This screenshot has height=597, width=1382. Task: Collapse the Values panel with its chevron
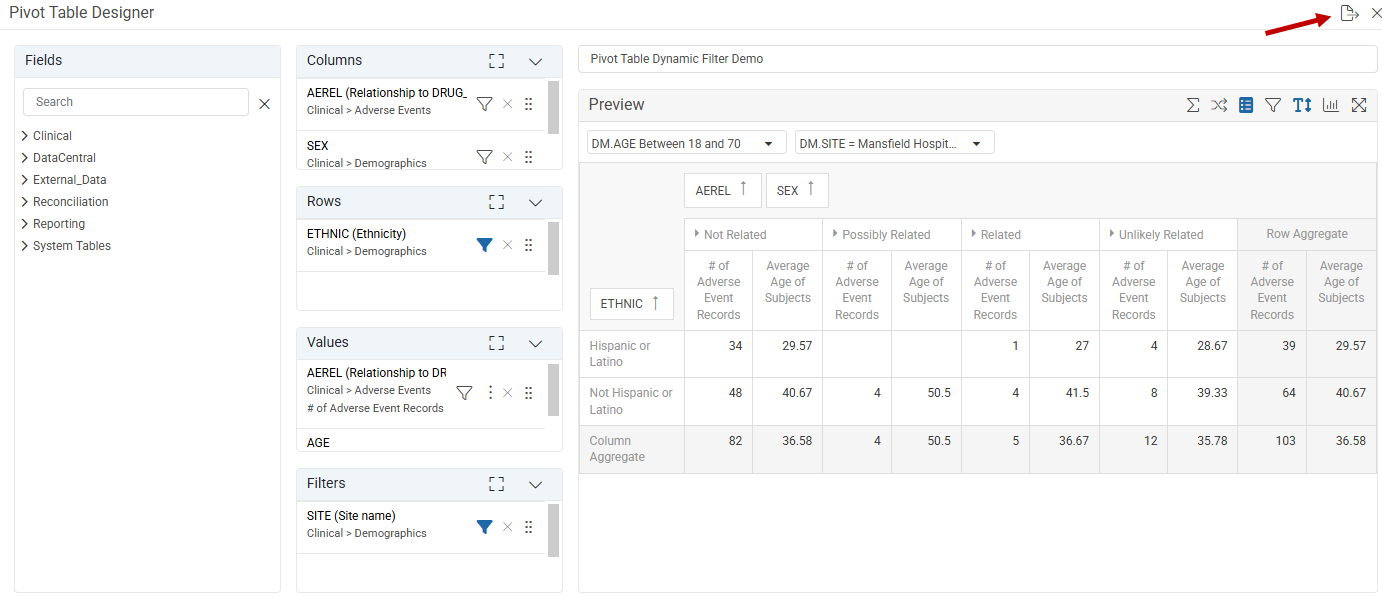535,344
